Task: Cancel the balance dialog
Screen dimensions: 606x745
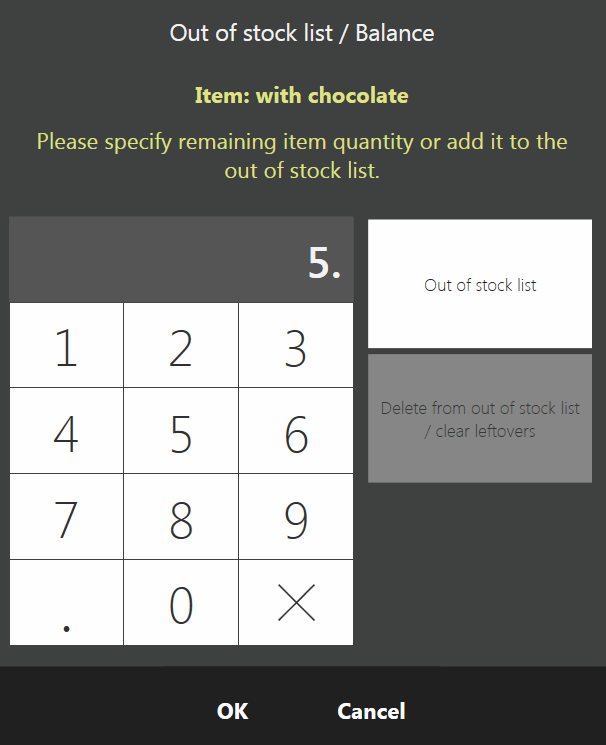Action: tap(371, 712)
